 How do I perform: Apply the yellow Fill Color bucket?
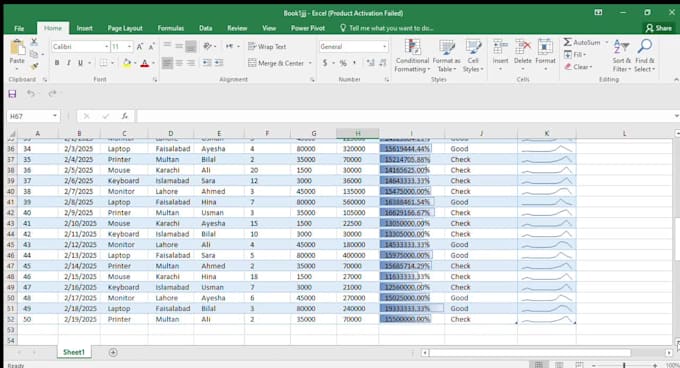[x=127, y=63]
